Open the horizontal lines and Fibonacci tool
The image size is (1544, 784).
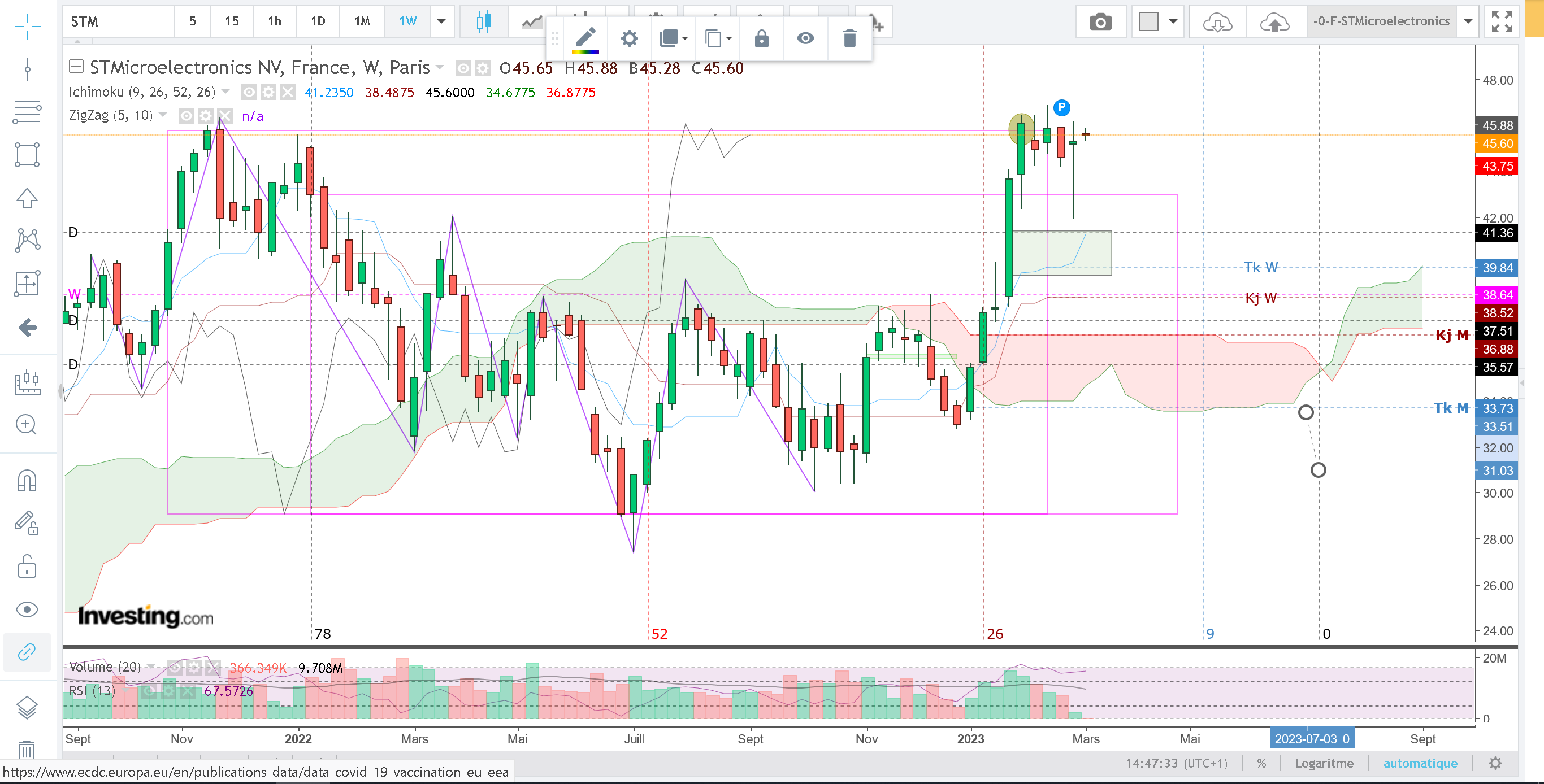[27, 112]
